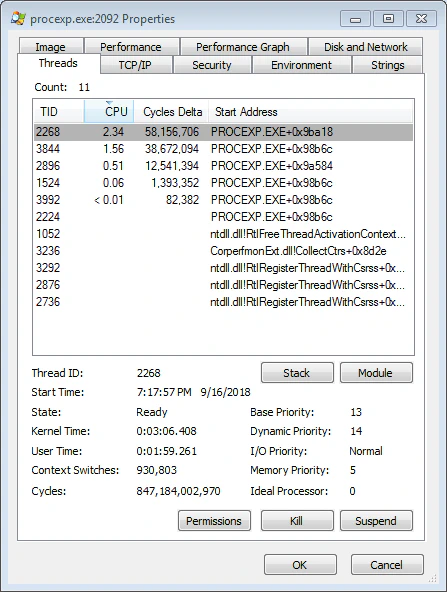Open thread Permissions
The width and height of the screenshot is (447, 592).
pos(214,521)
